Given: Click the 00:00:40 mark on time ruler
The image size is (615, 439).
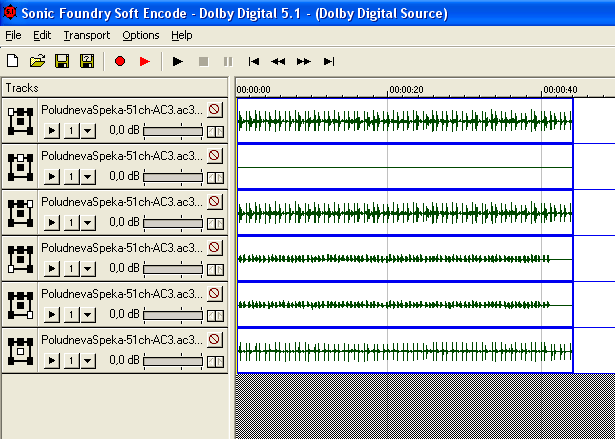Looking at the screenshot, I should coord(560,89).
